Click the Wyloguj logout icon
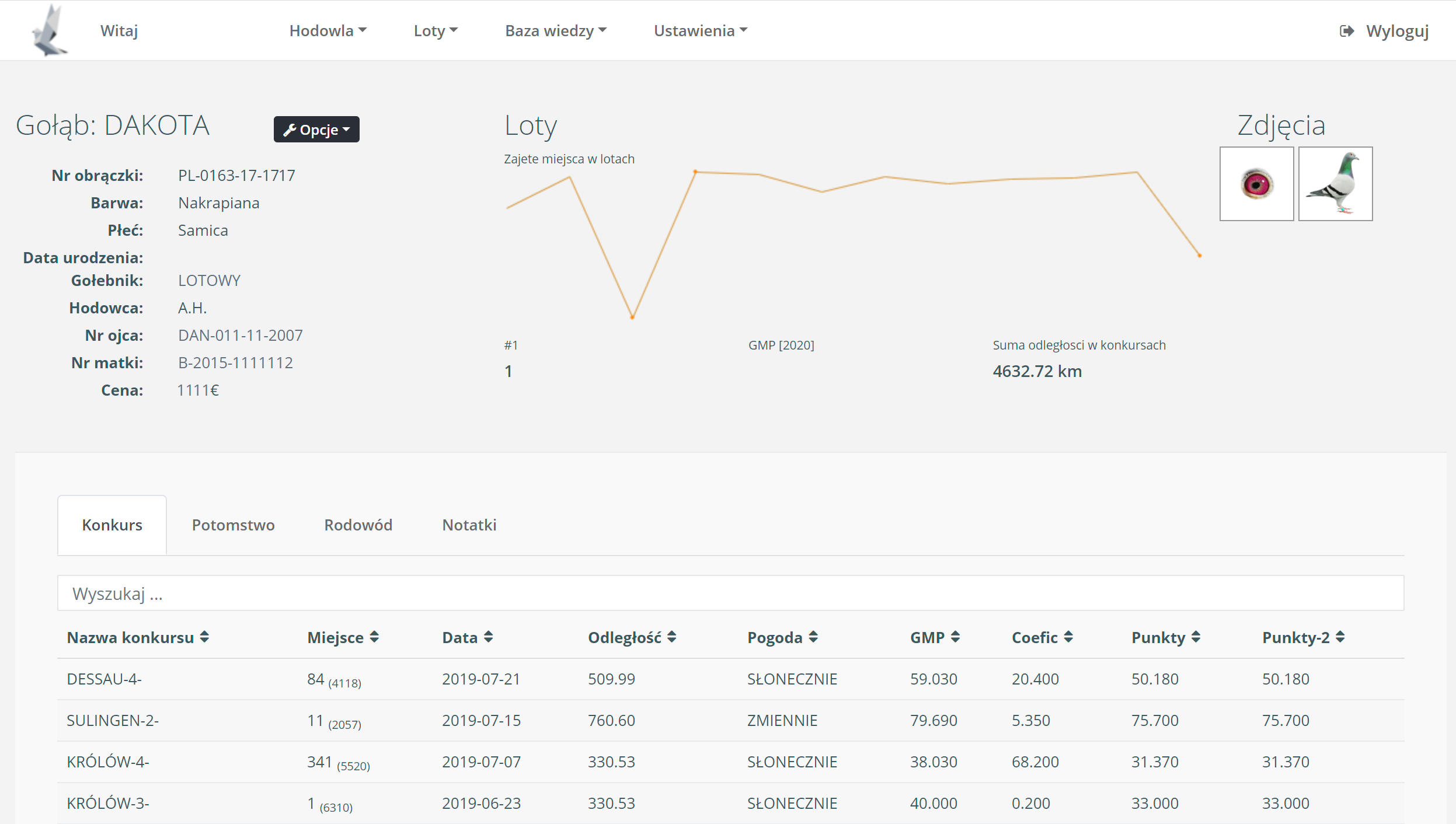 (1346, 31)
